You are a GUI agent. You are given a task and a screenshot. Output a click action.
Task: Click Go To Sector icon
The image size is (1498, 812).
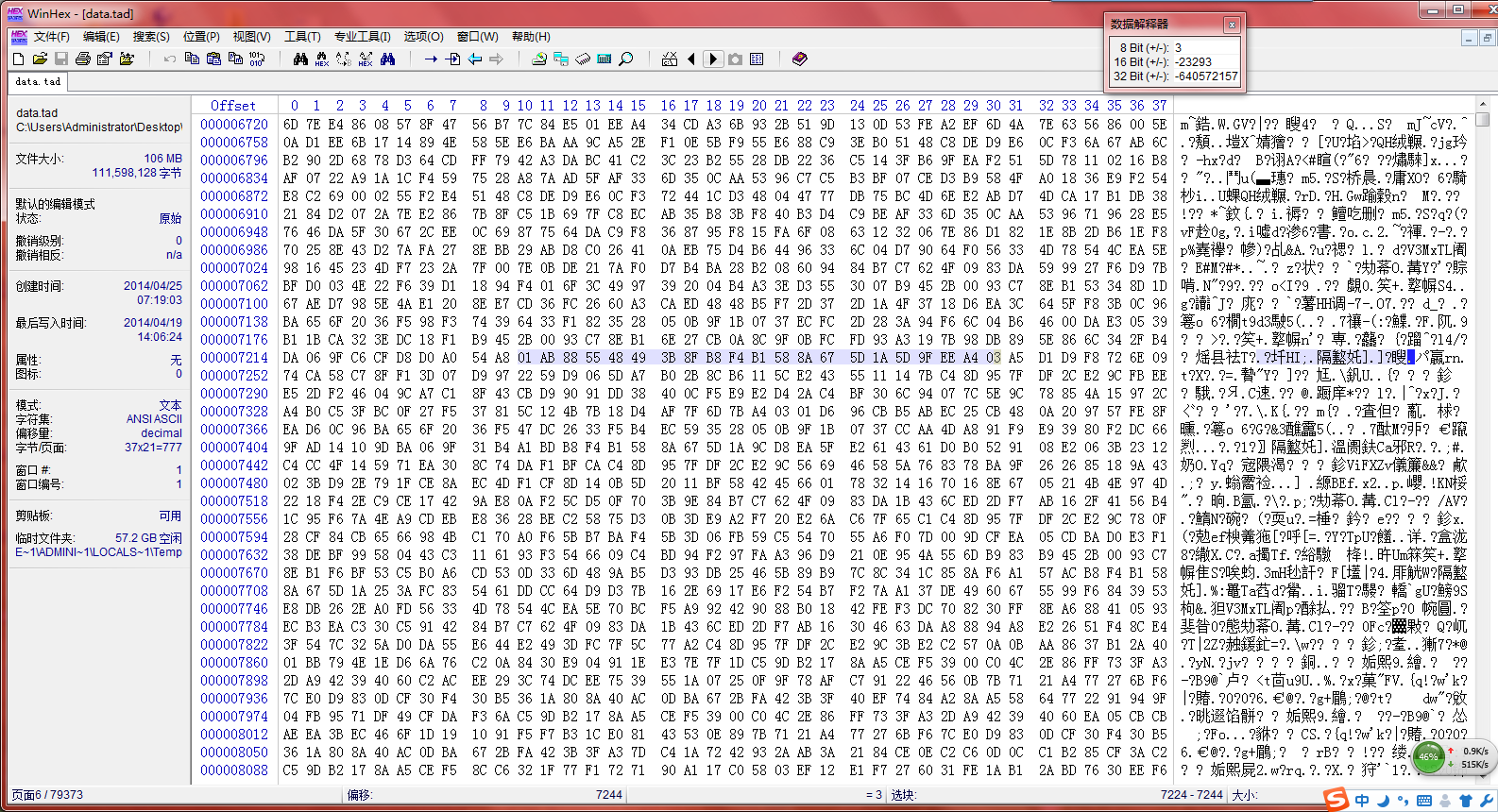click(x=452, y=59)
